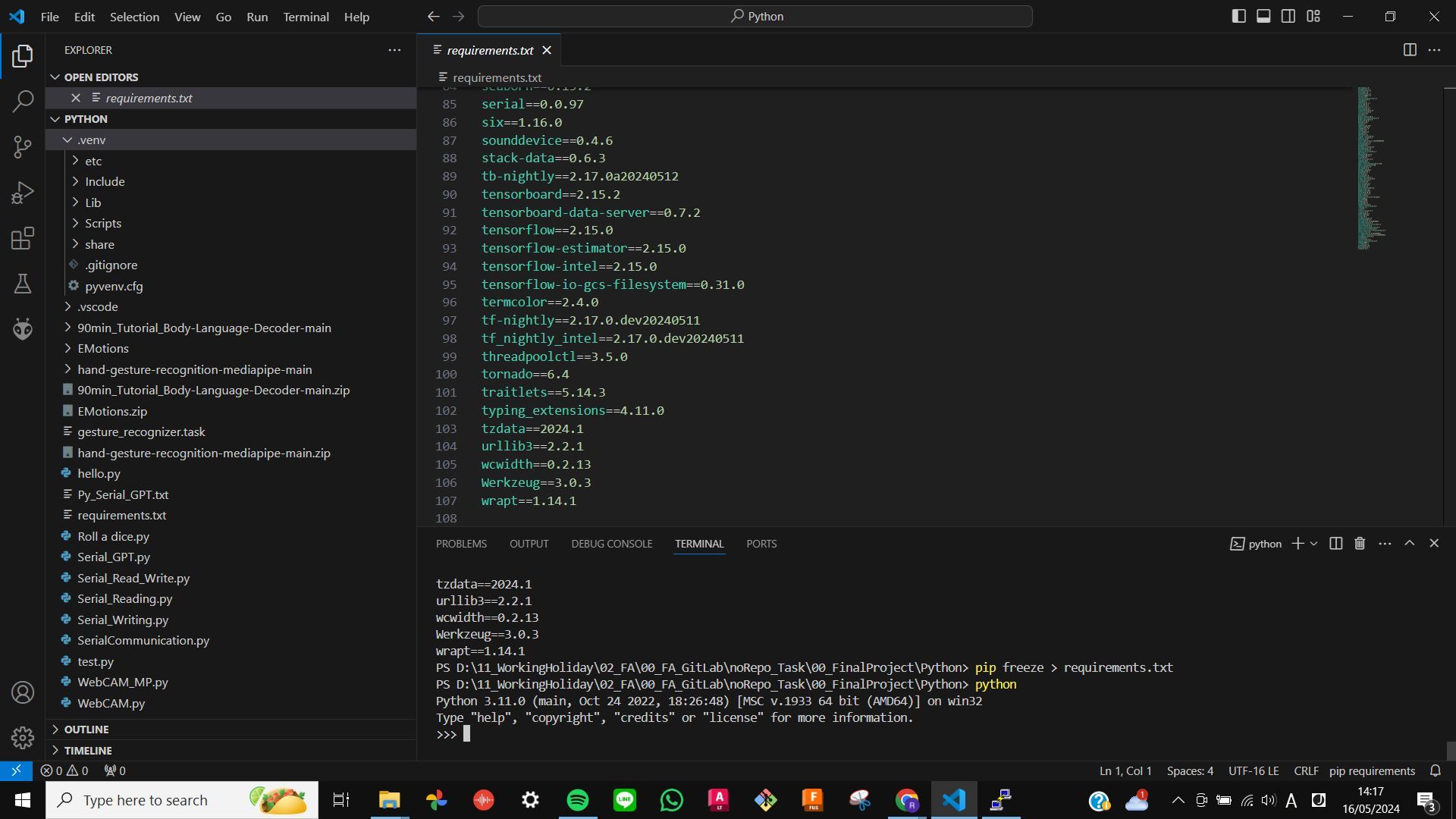Viewport: 1456px width, 819px height.
Task: Open WhatsApp from the taskbar
Action: click(x=671, y=800)
